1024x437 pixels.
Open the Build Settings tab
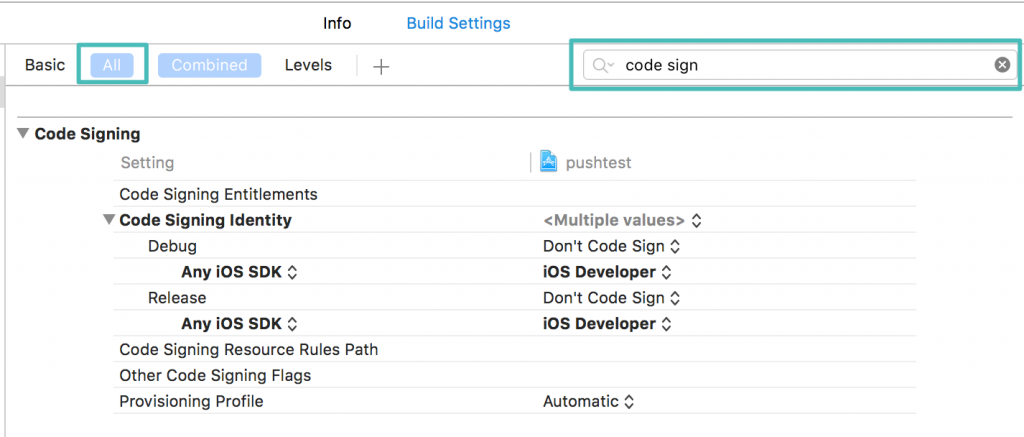(x=458, y=23)
